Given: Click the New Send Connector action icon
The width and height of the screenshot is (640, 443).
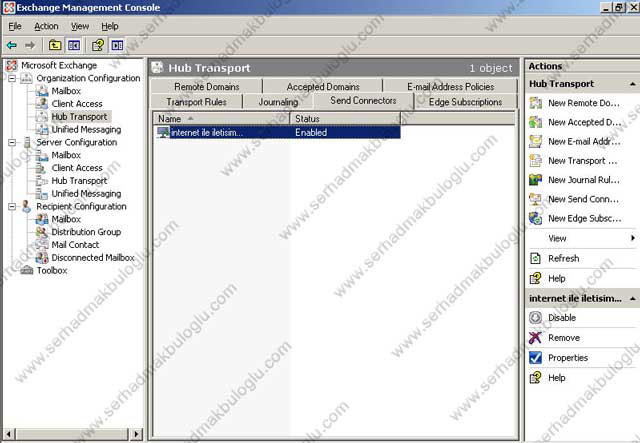Looking at the screenshot, I should click(536, 199).
